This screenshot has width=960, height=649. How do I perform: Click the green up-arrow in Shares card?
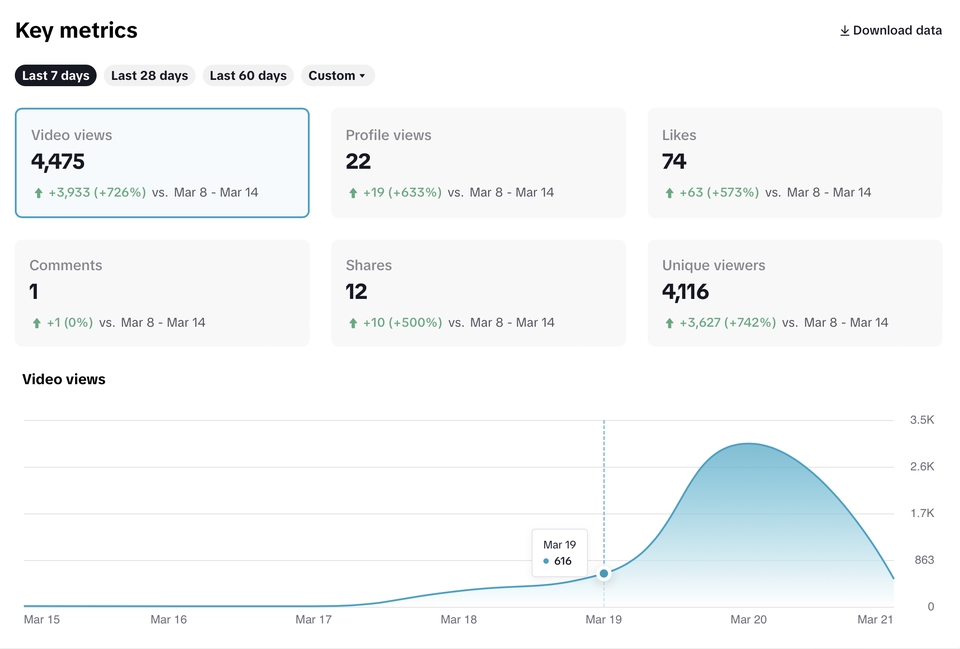pyautogui.click(x=353, y=323)
